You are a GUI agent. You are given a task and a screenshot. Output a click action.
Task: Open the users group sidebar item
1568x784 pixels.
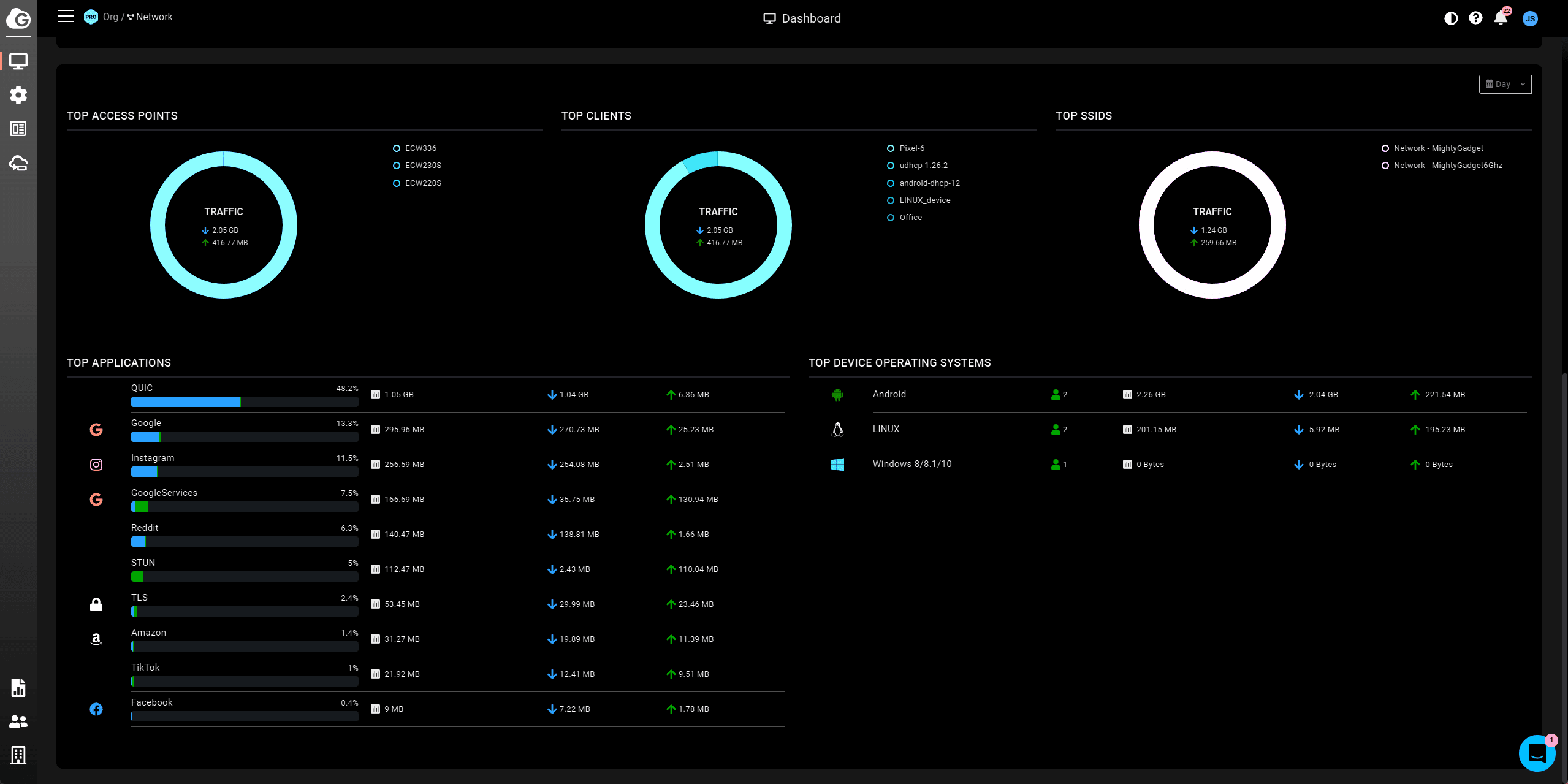tap(18, 721)
